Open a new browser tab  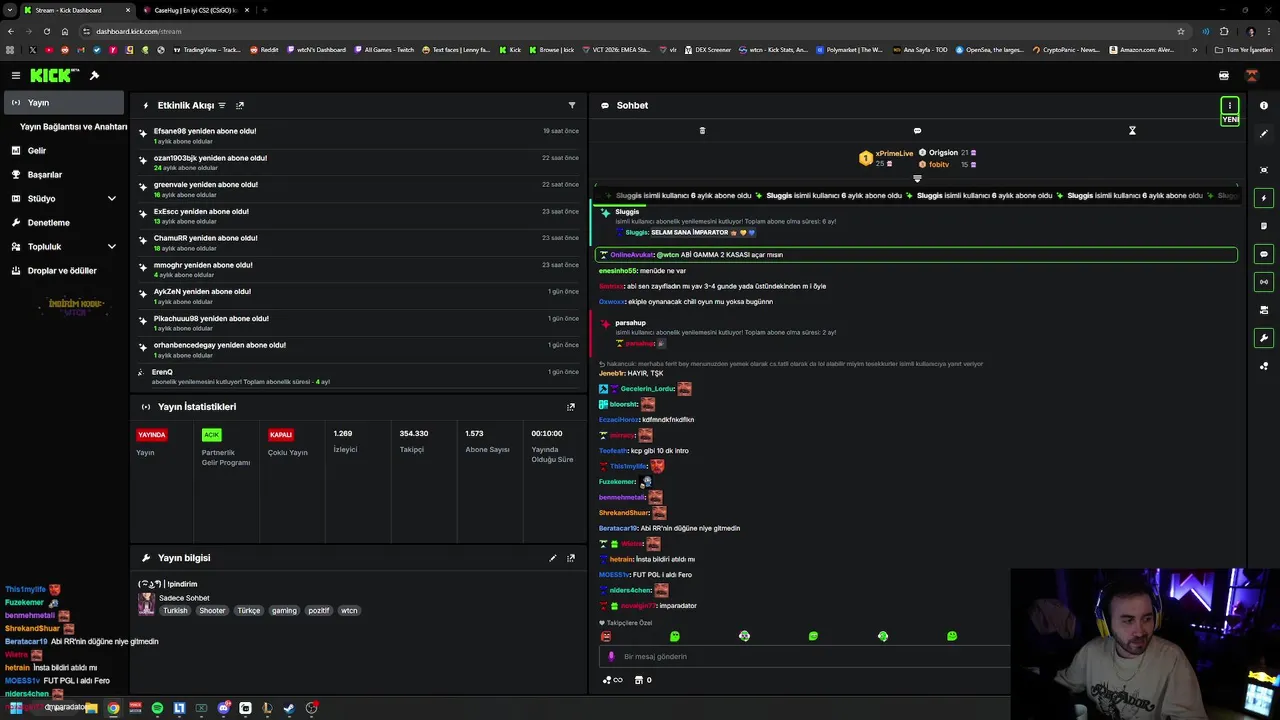(x=265, y=10)
